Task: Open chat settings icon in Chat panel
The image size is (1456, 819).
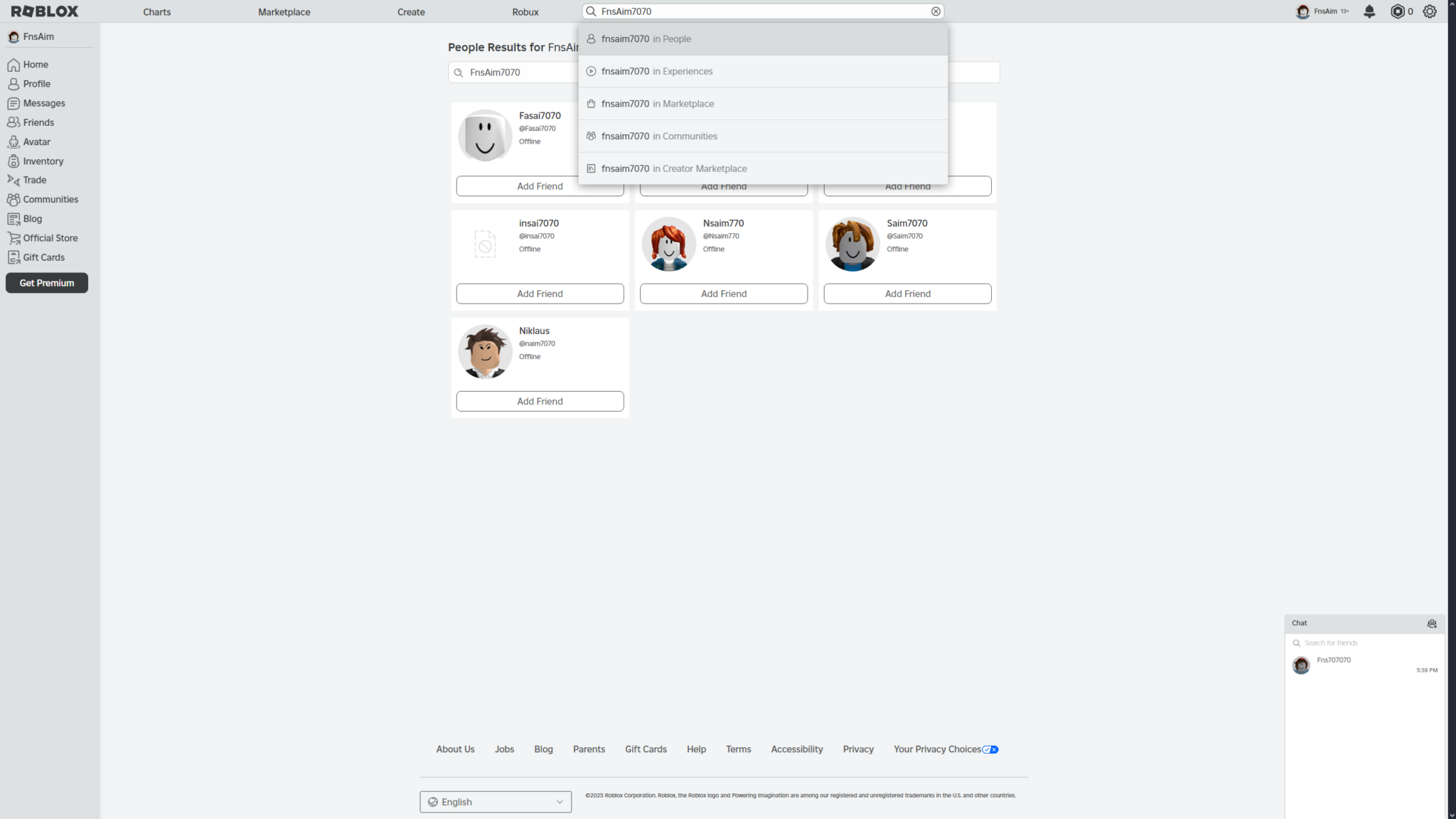Action: point(1432,623)
